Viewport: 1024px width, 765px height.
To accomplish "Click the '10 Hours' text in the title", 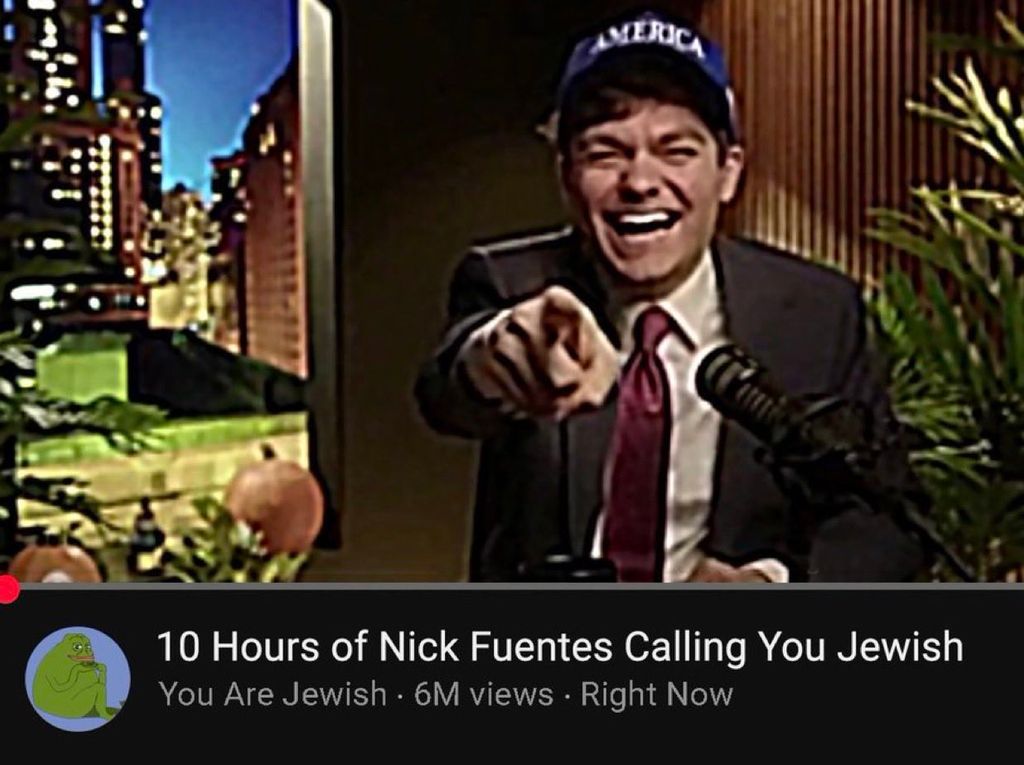I will pyautogui.click(x=238, y=647).
